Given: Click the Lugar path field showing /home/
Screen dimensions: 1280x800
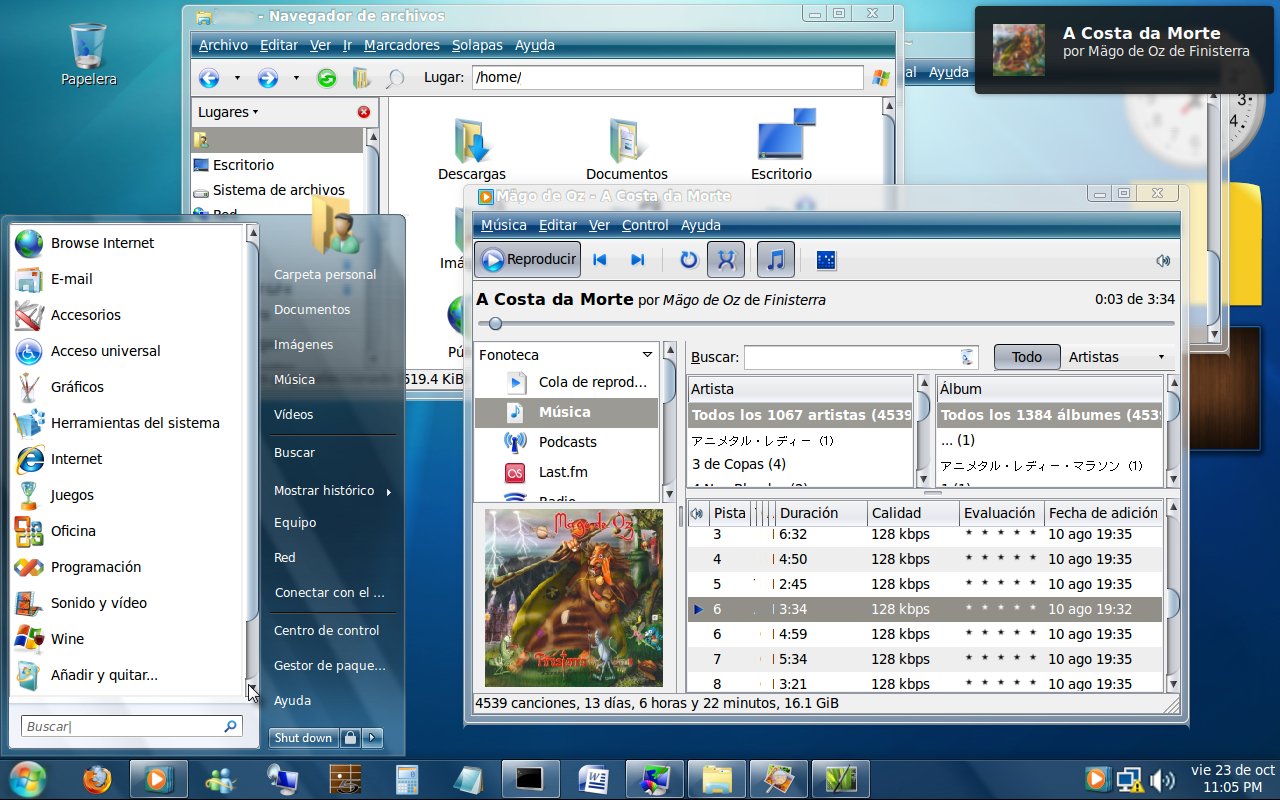Looking at the screenshot, I should point(667,78).
